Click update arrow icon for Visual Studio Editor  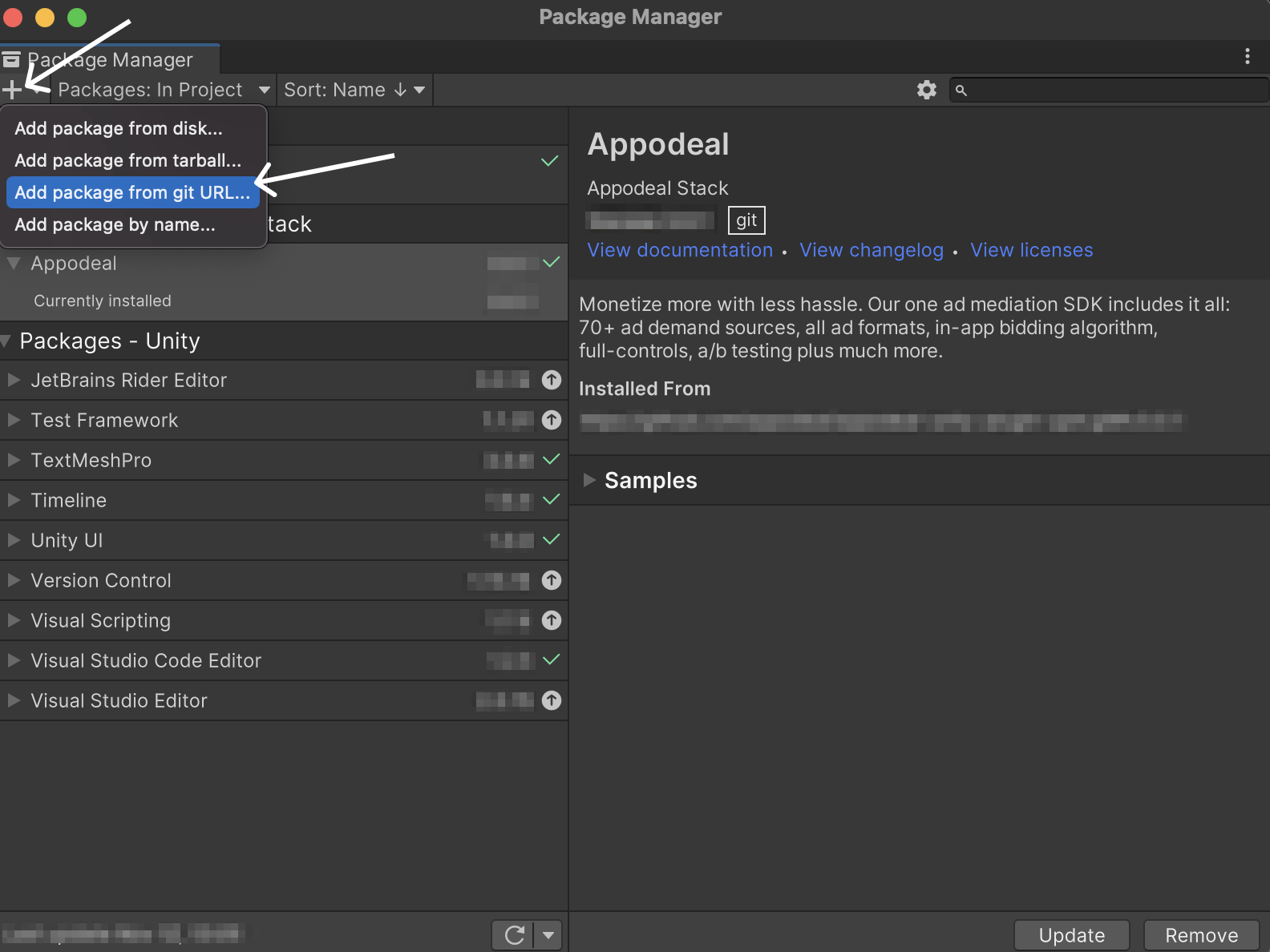552,700
